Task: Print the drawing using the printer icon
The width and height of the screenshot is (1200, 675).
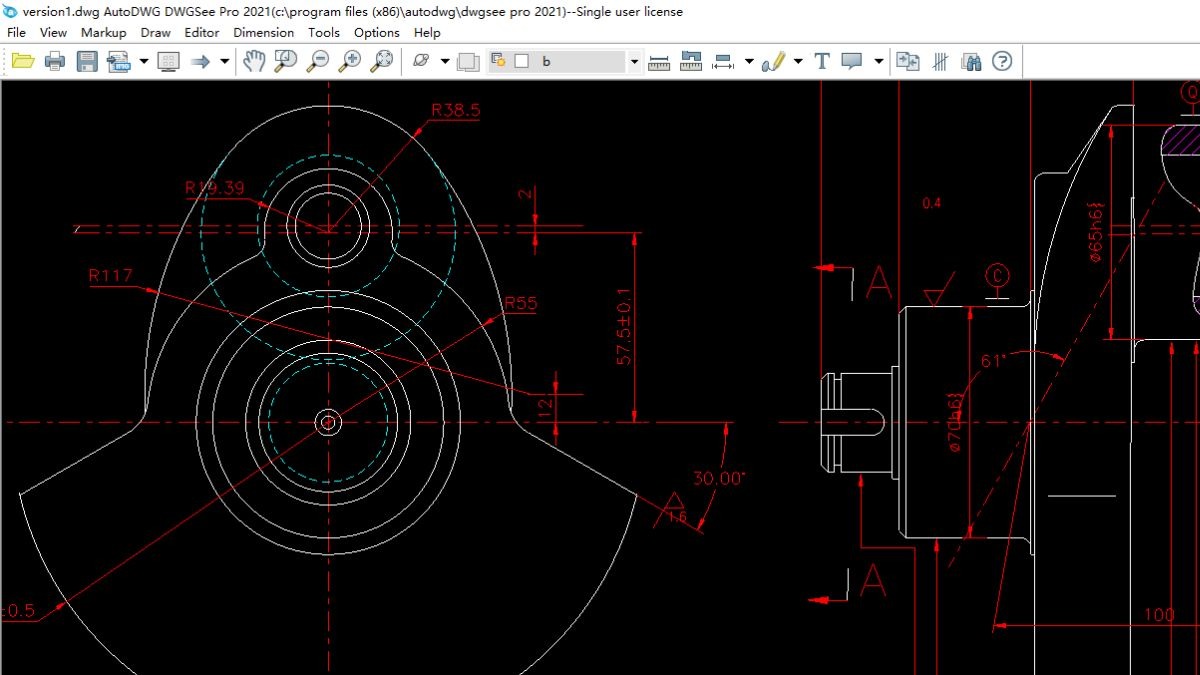Action: coord(55,61)
